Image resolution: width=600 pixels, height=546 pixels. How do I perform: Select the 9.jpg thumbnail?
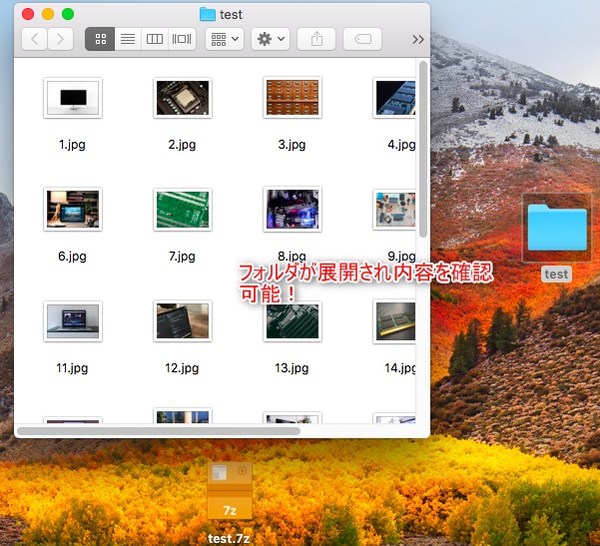pos(395,210)
